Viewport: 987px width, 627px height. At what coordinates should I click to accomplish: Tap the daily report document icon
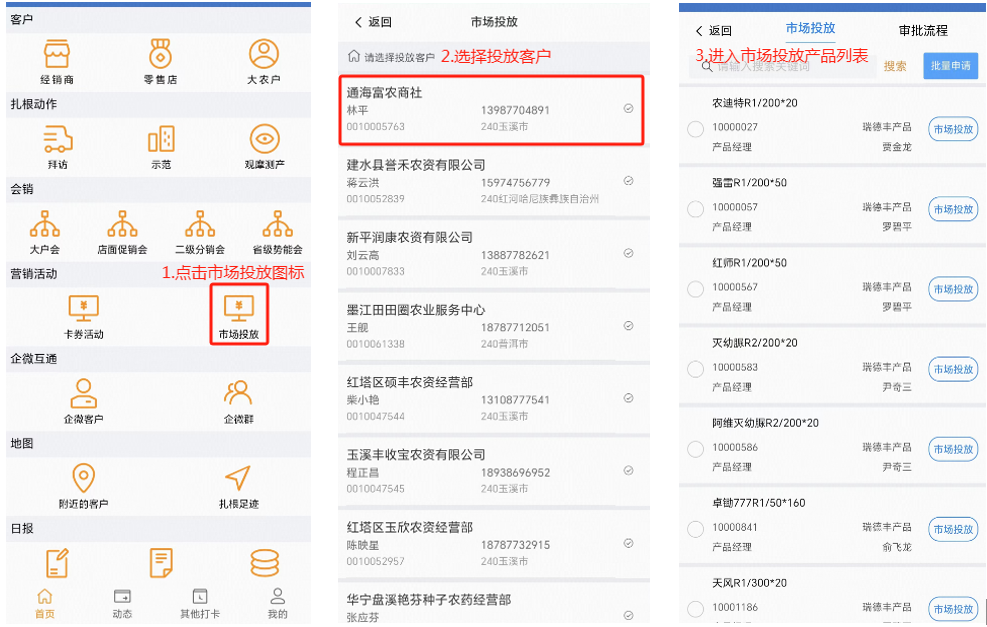tap(161, 563)
